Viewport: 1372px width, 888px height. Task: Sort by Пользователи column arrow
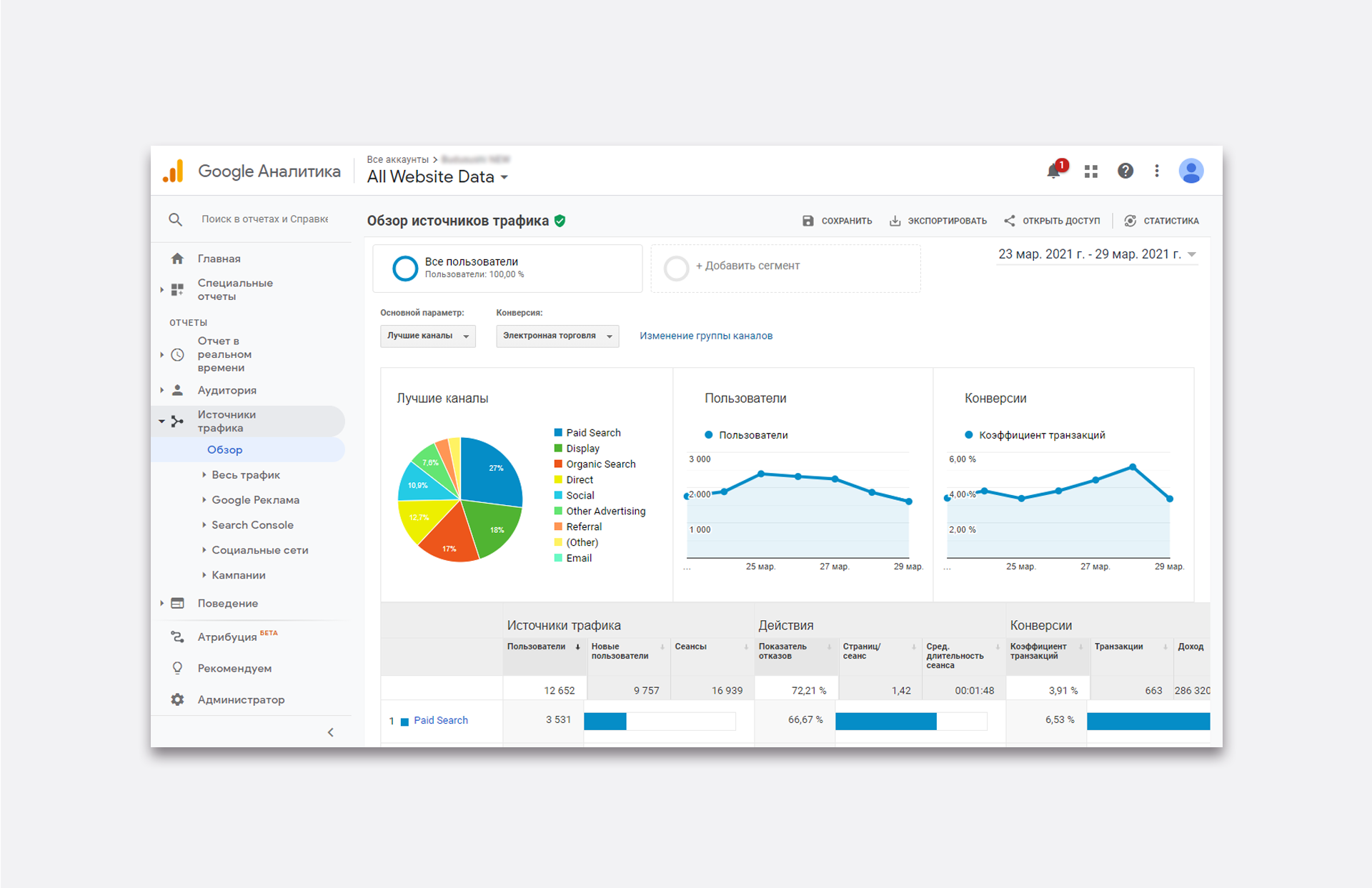pos(577,647)
